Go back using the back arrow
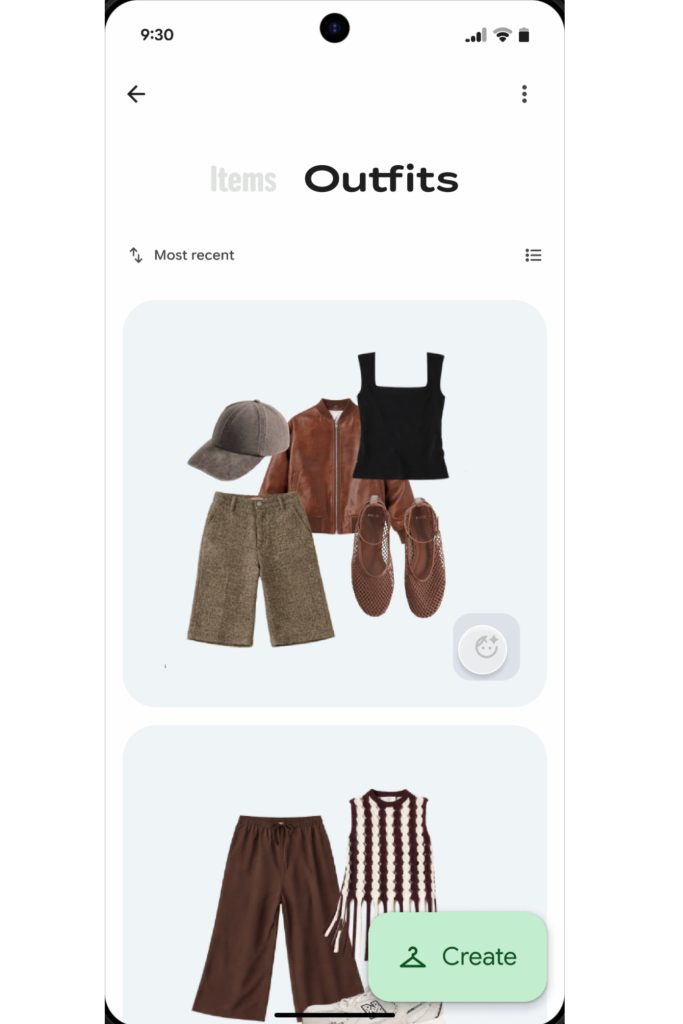 tap(136, 94)
